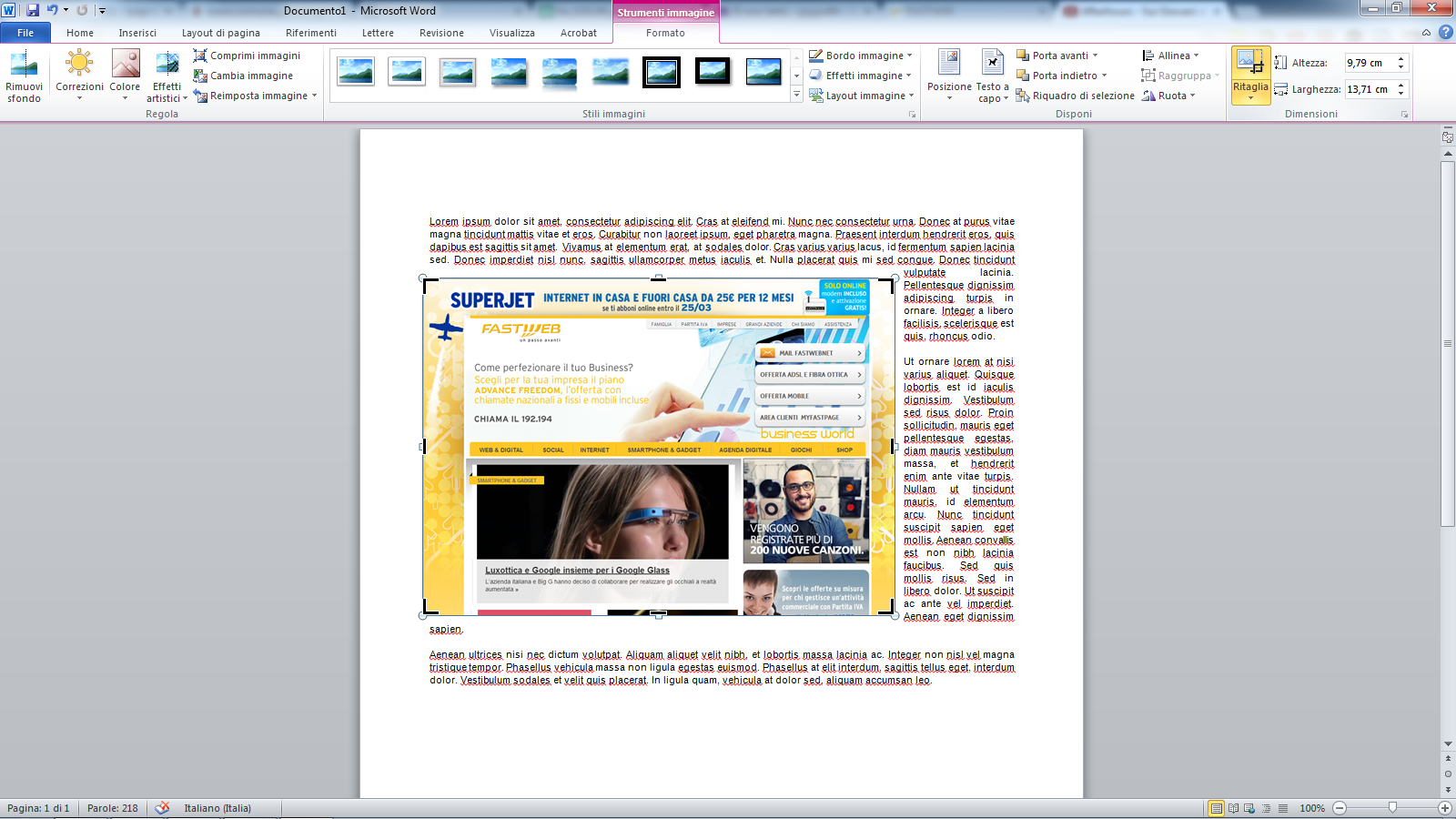Screen dimensions: 1456x819
Task: Open Effetti immagine dropdown
Action: (860, 76)
